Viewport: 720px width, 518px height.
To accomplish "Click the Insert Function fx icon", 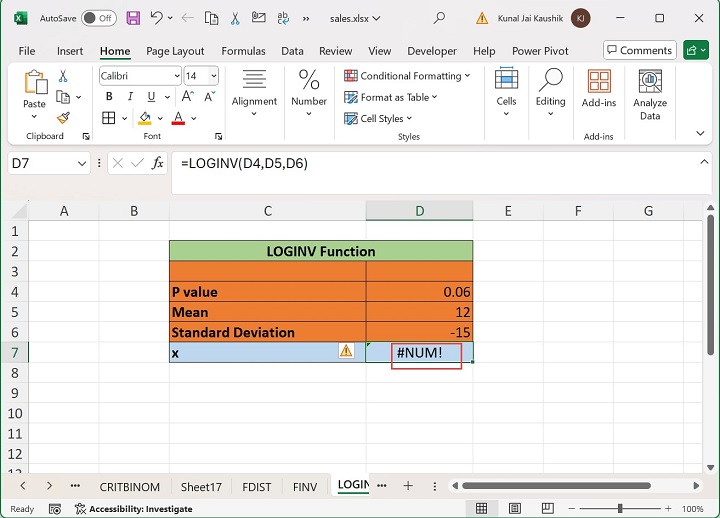I will [158, 163].
